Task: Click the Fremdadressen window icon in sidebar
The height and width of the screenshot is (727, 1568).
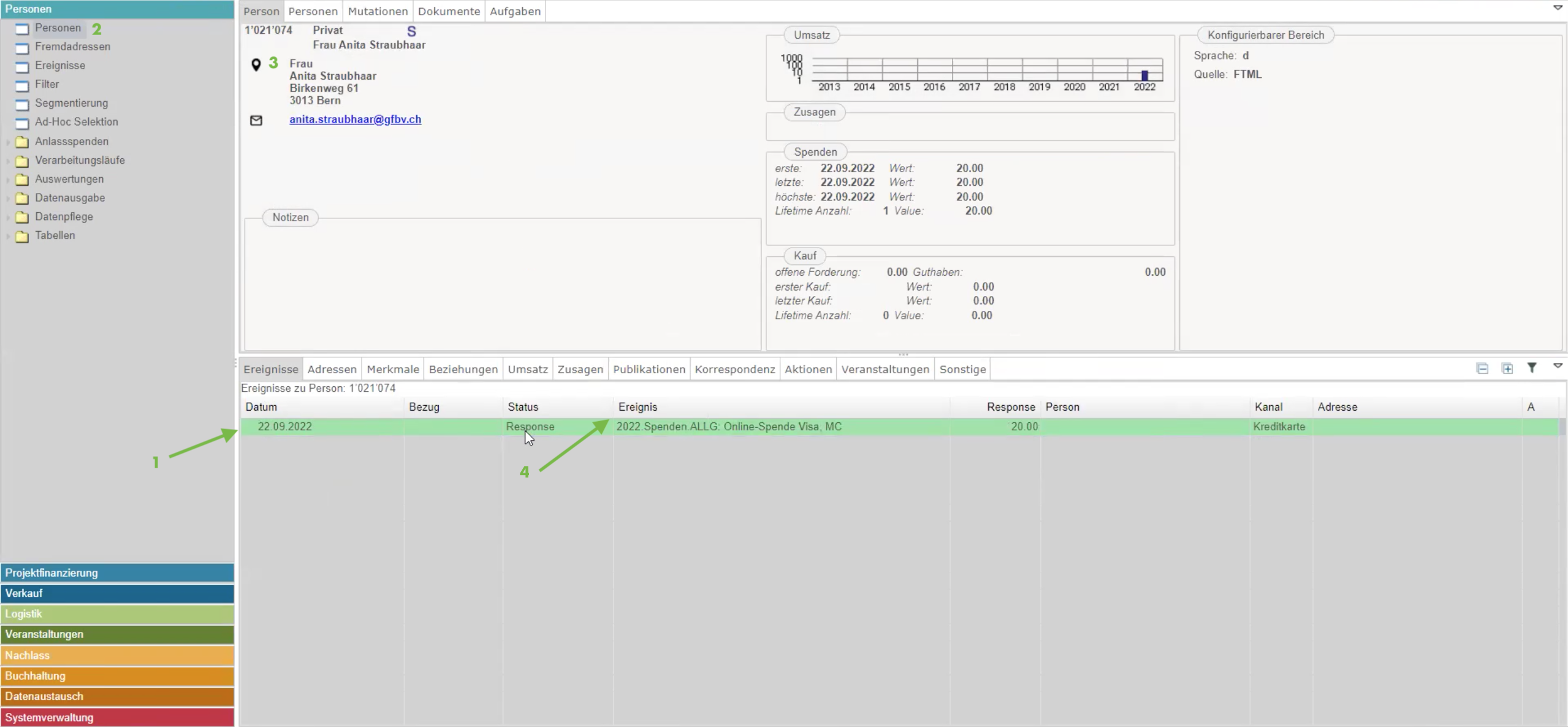Action: tap(22, 48)
